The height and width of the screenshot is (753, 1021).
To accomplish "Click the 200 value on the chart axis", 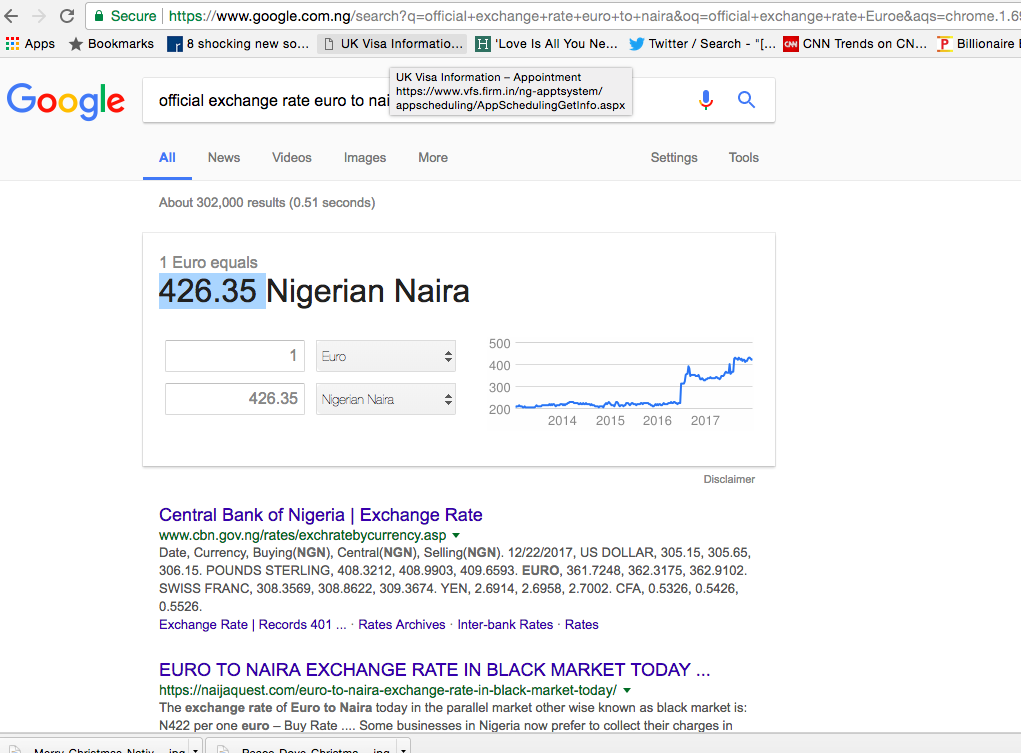I will pyautogui.click(x=499, y=410).
